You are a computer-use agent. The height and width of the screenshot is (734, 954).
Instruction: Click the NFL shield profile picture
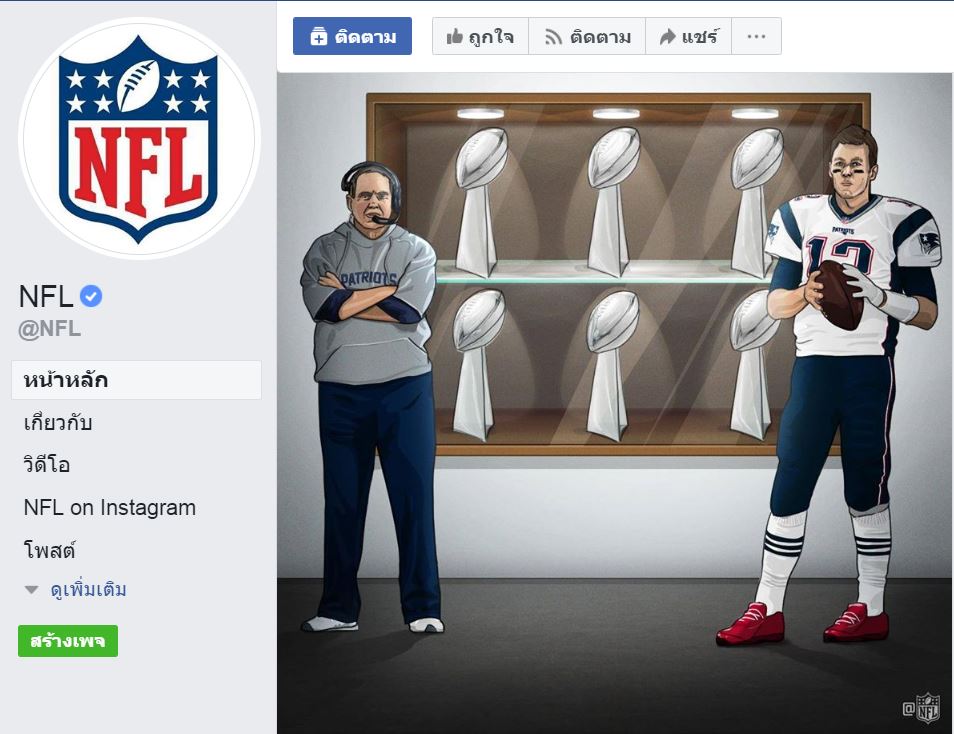[139, 138]
